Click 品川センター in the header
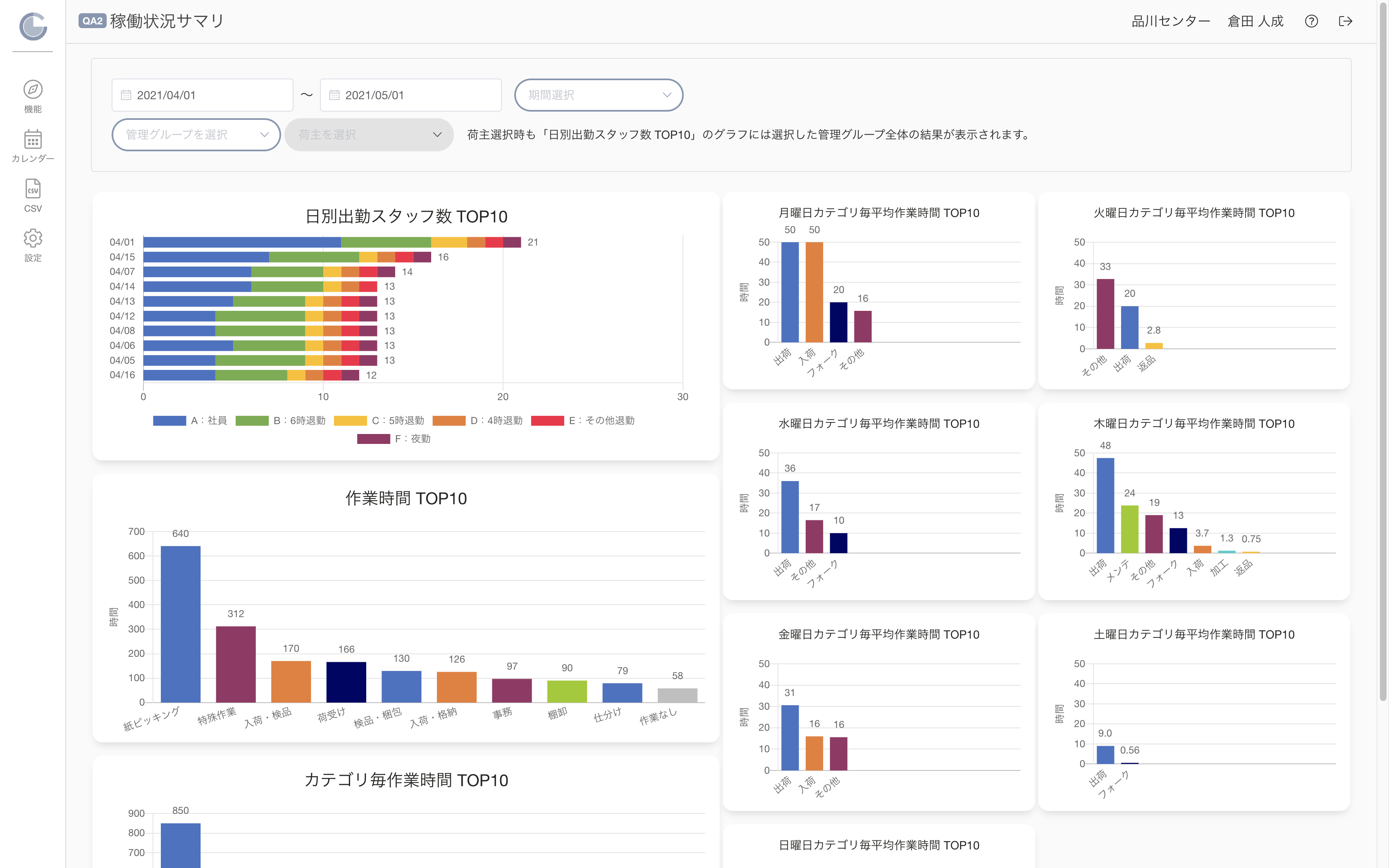The image size is (1389, 868). (x=1171, y=21)
